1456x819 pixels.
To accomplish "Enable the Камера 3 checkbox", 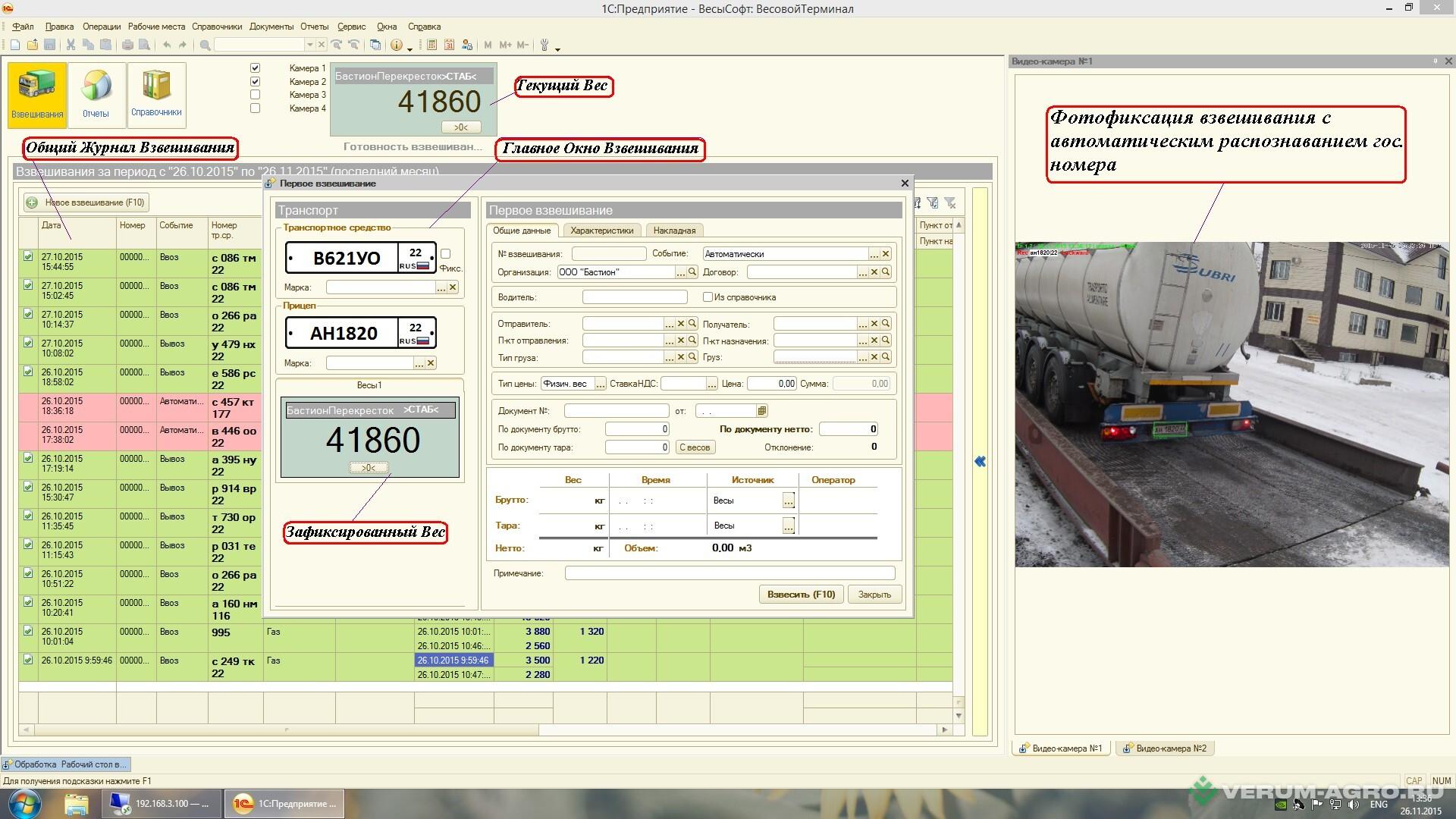I will 255,95.
